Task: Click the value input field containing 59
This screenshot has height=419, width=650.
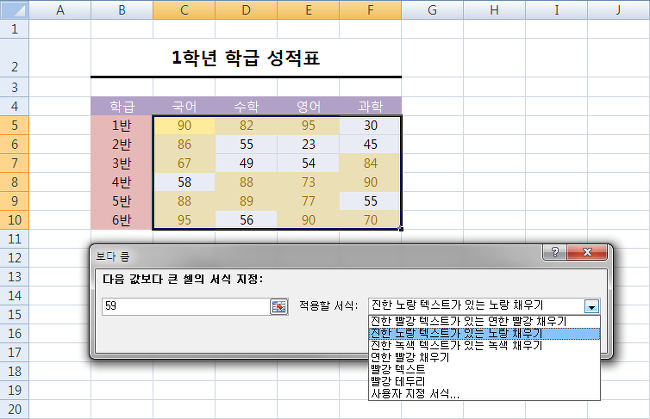Action: [x=186, y=307]
